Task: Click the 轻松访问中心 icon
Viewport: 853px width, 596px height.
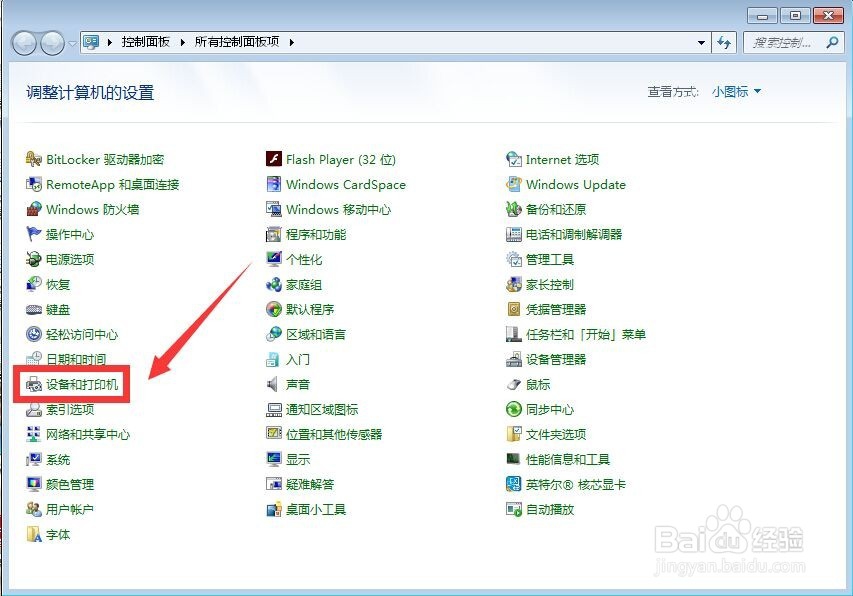Action: point(34,334)
